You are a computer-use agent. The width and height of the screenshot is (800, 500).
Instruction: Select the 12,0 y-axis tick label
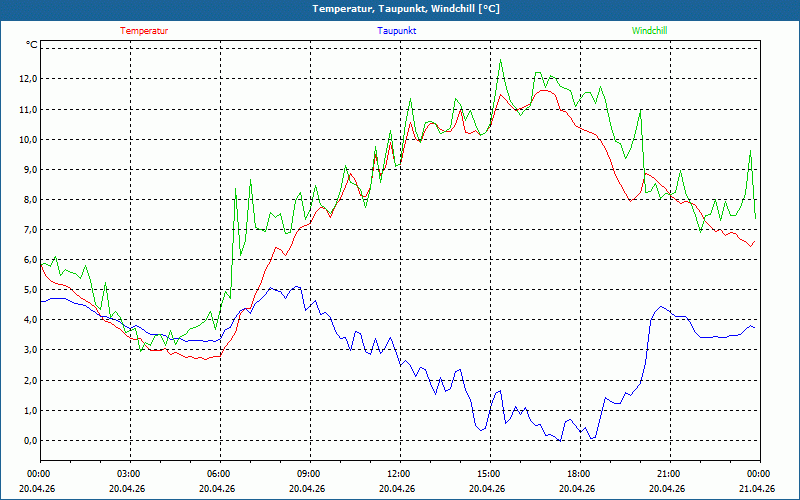[x=28, y=79]
